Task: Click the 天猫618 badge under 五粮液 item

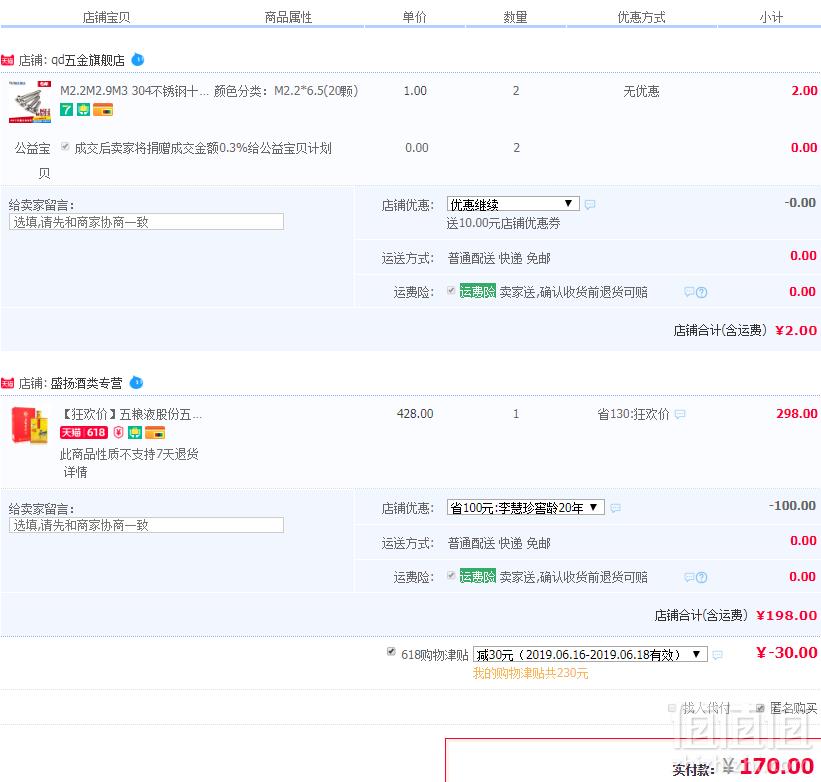Action: [x=84, y=432]
